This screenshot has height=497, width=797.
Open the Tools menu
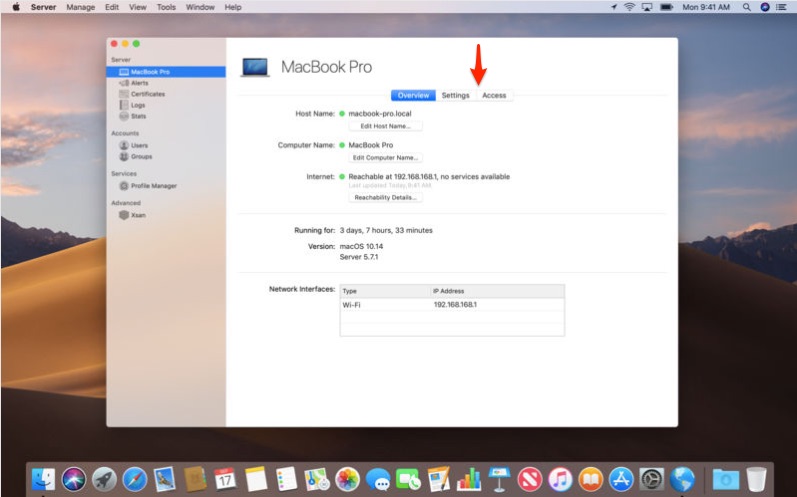[x=166, y=7]
